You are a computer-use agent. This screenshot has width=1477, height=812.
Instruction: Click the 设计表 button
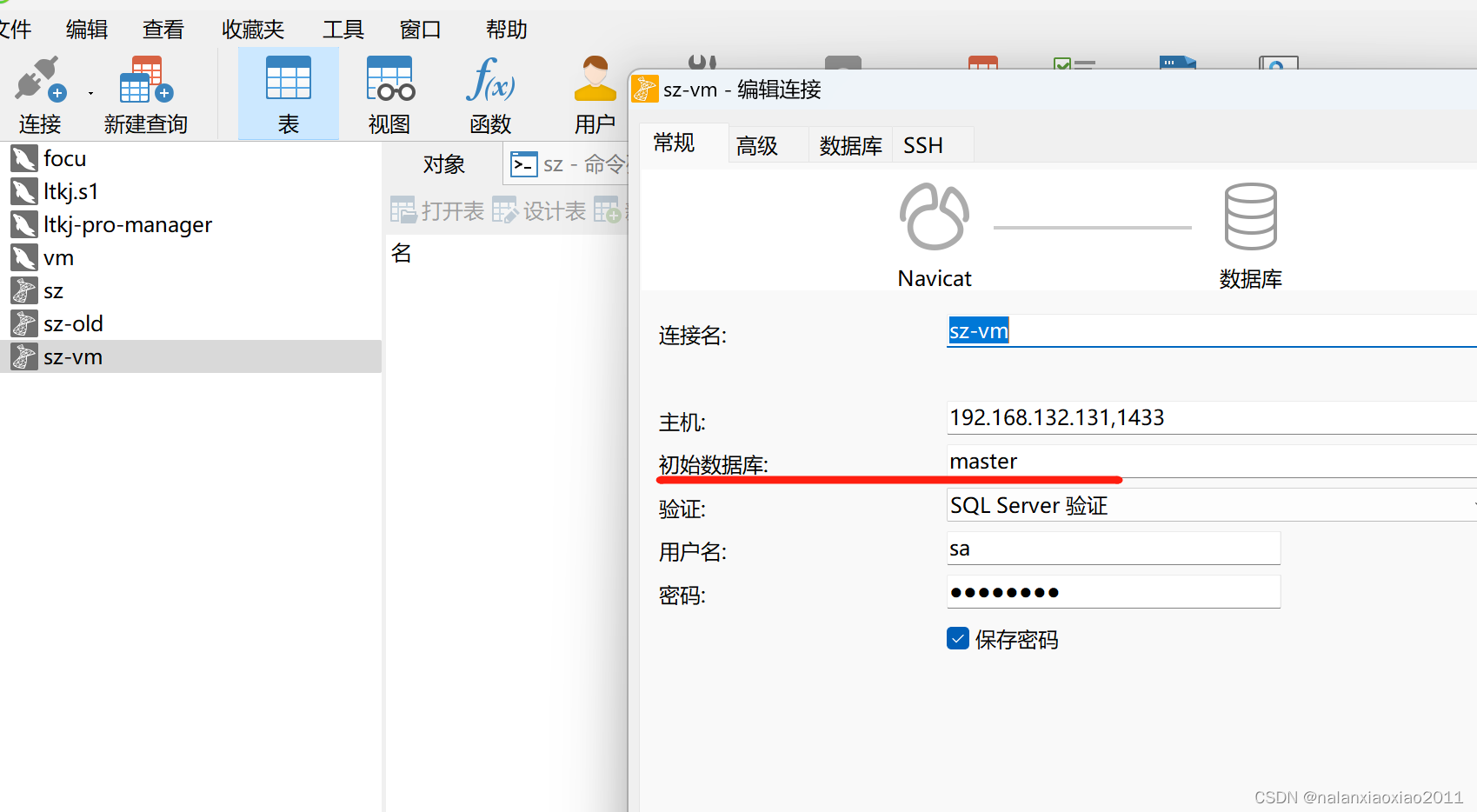pyautogui.click(x=539, y=210)
